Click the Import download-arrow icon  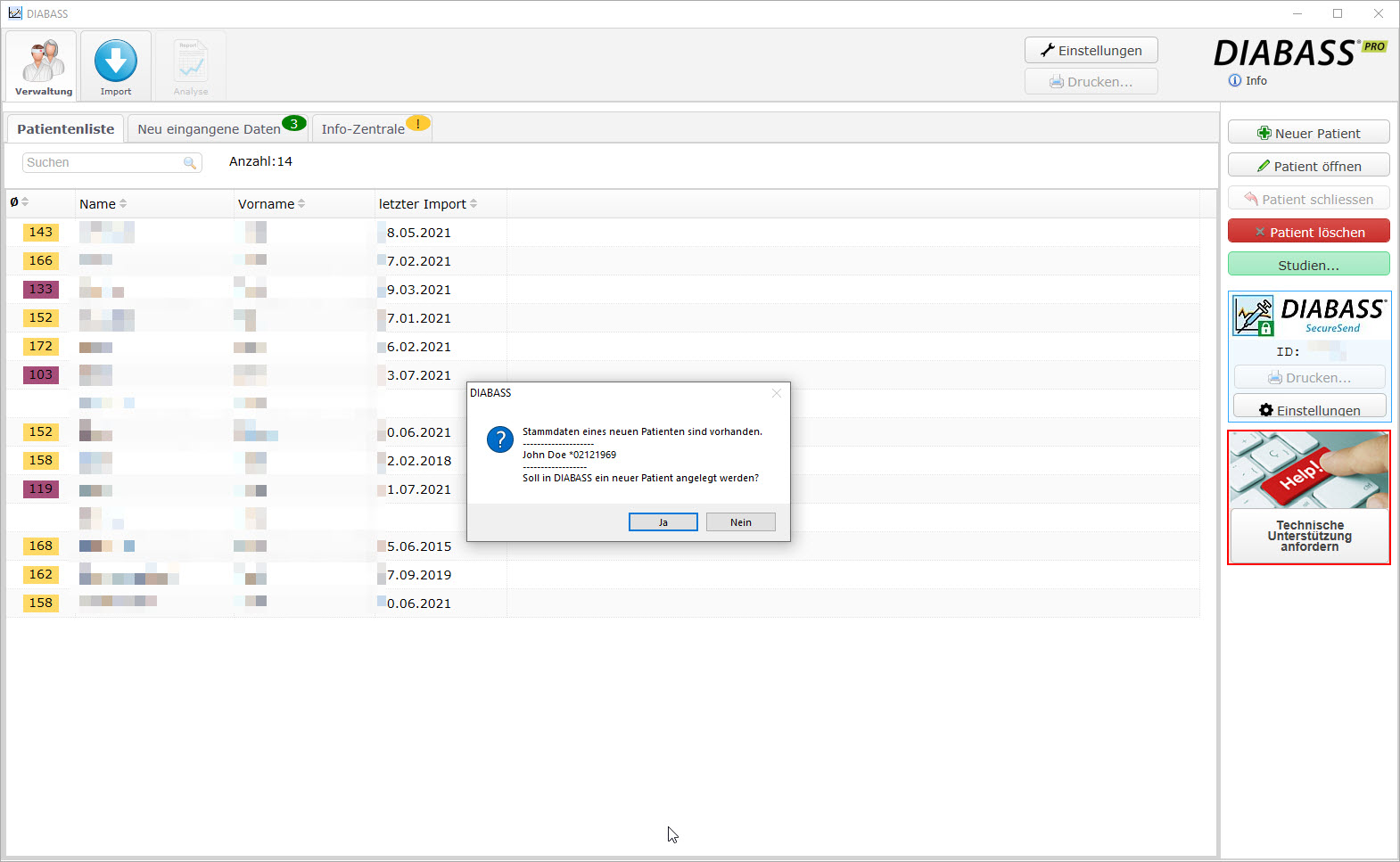pos(116,61)
